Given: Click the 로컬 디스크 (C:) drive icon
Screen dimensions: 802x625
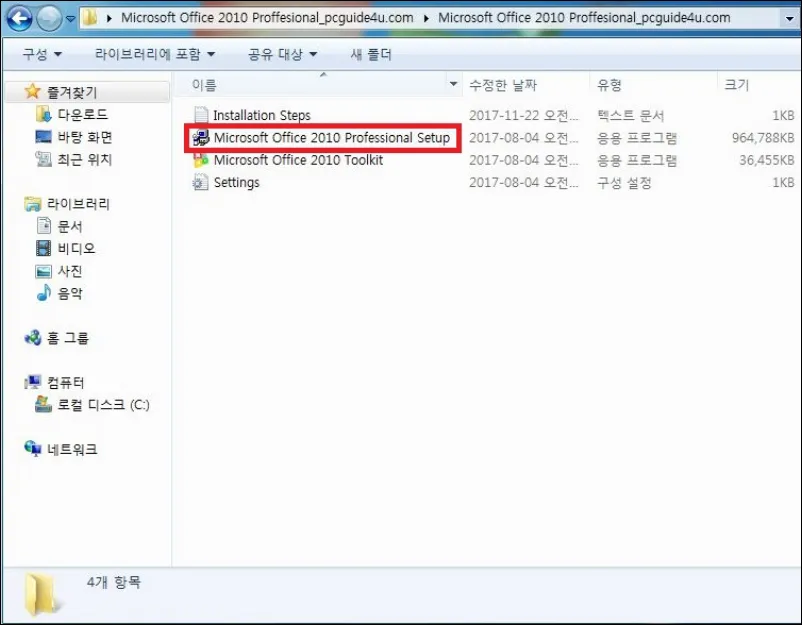Looking at the screenshot, I should [x=43, y=404].
